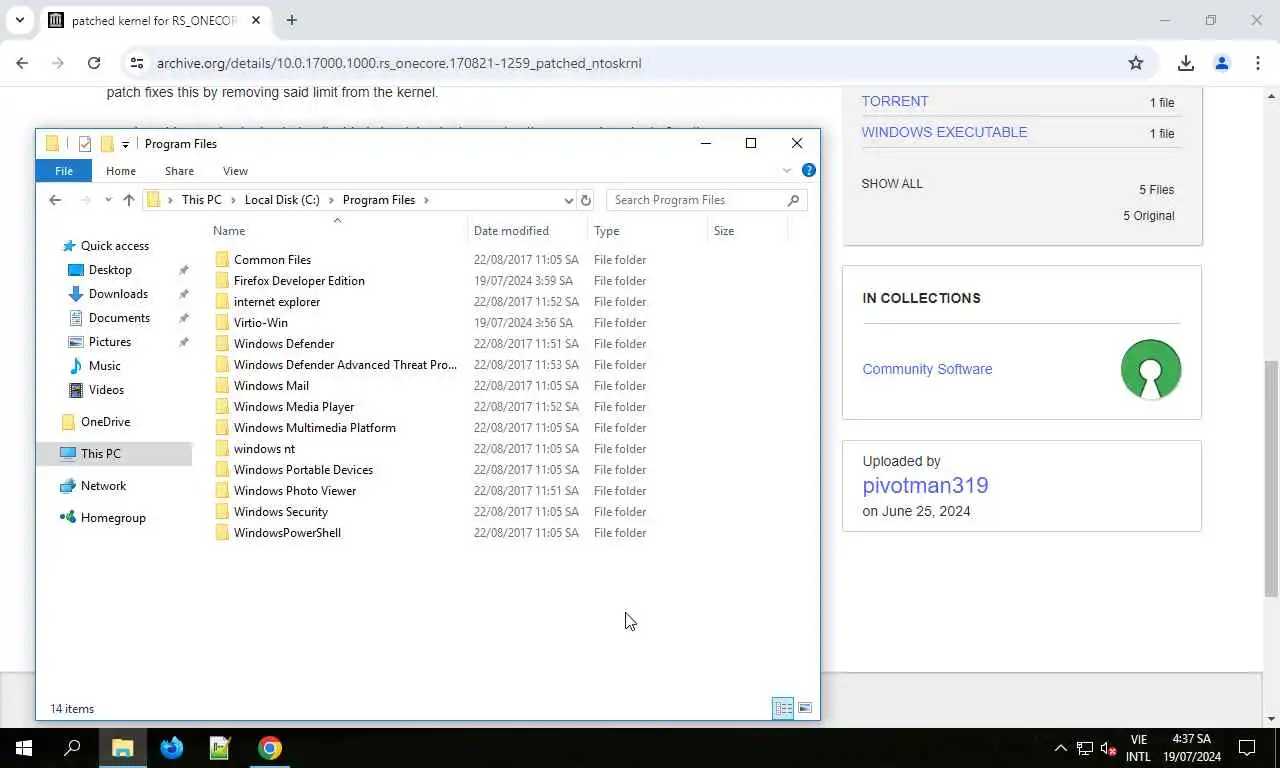Expand the chevron after This PC in path
This screenshot has height=768, width=1280.
(233, 200)
